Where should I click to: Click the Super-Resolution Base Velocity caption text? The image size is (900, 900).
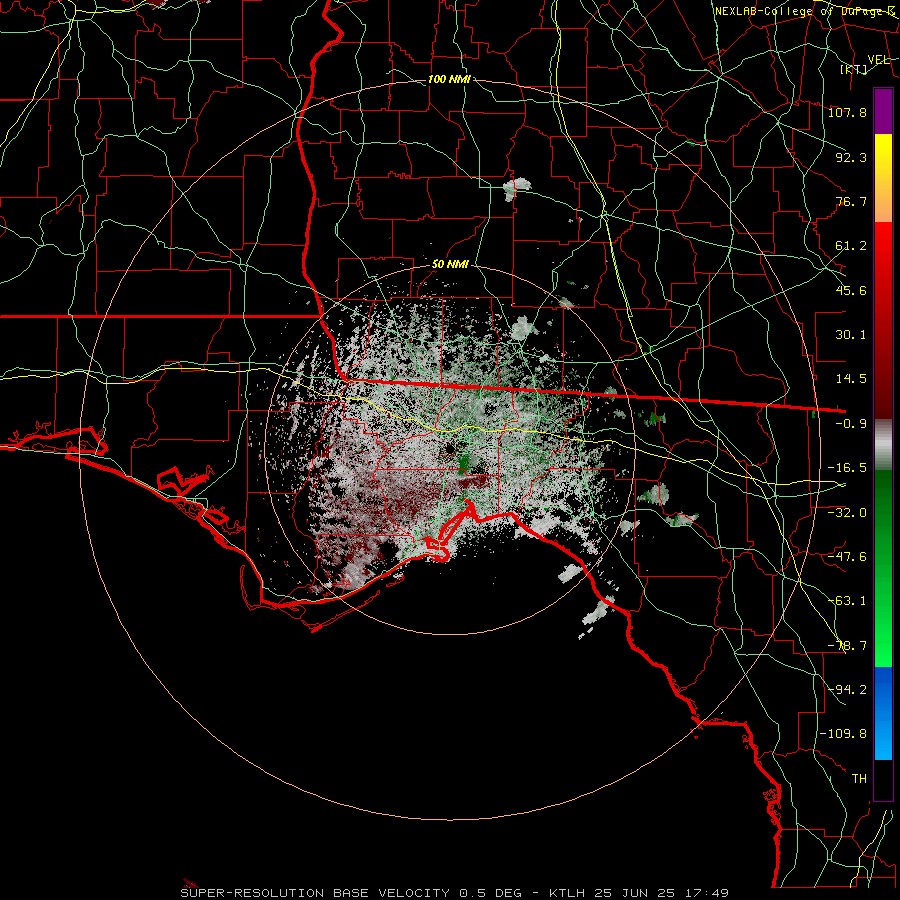pyautogui.click(x=455, y=893)
